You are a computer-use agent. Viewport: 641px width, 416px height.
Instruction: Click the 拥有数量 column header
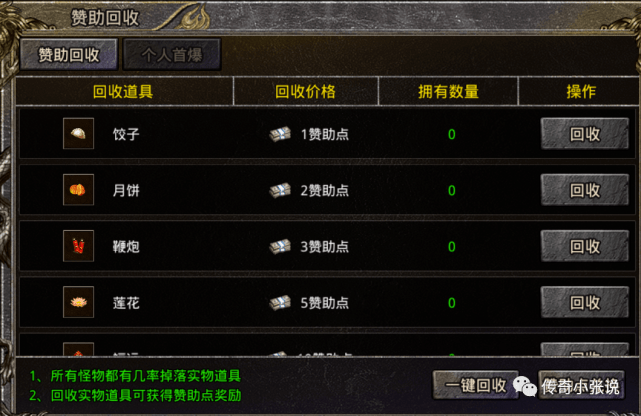[448, 91]
